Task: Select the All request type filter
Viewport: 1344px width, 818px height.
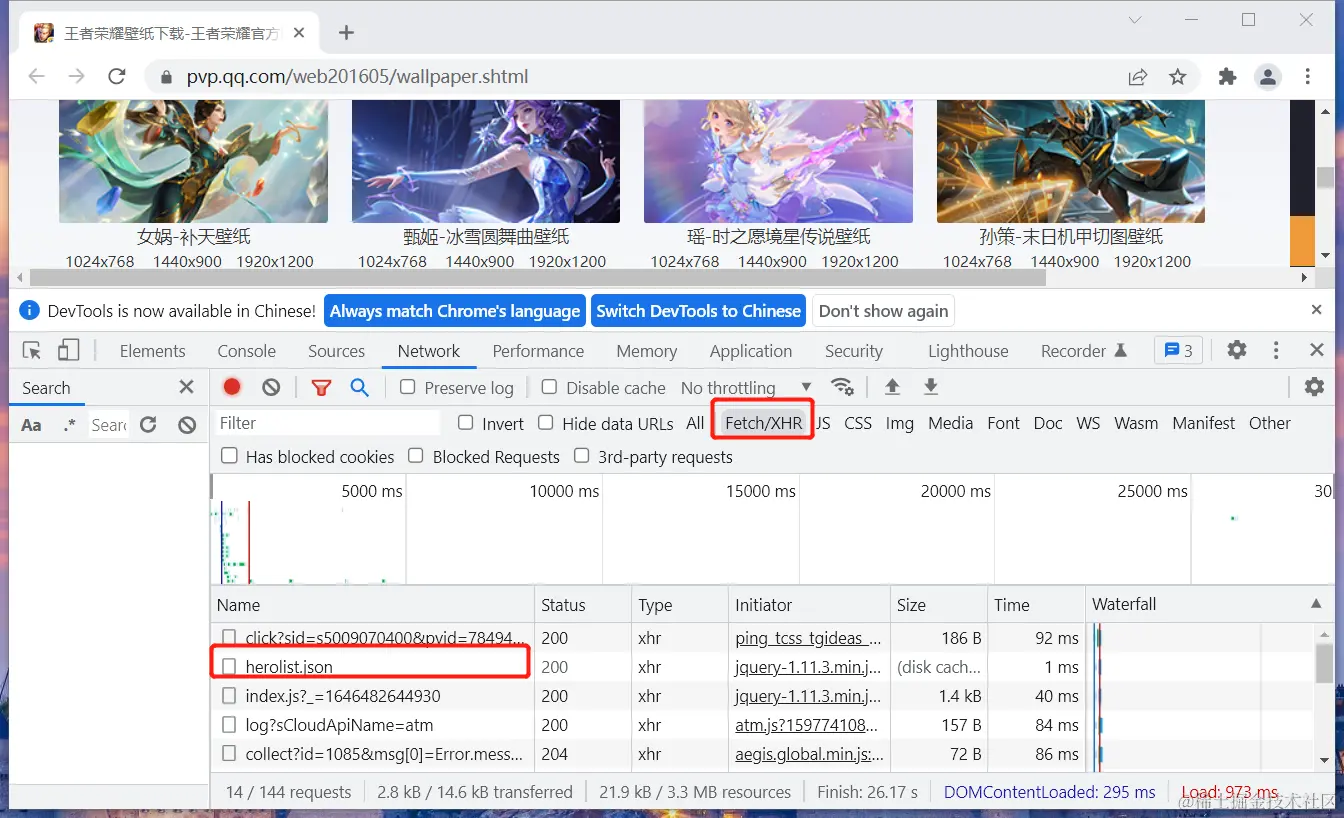Action: pos(695,423)
